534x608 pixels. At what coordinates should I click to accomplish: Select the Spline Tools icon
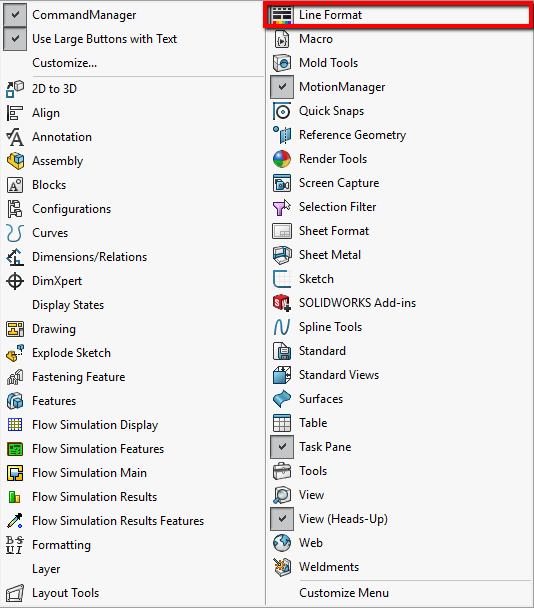(x=282, y=327)
